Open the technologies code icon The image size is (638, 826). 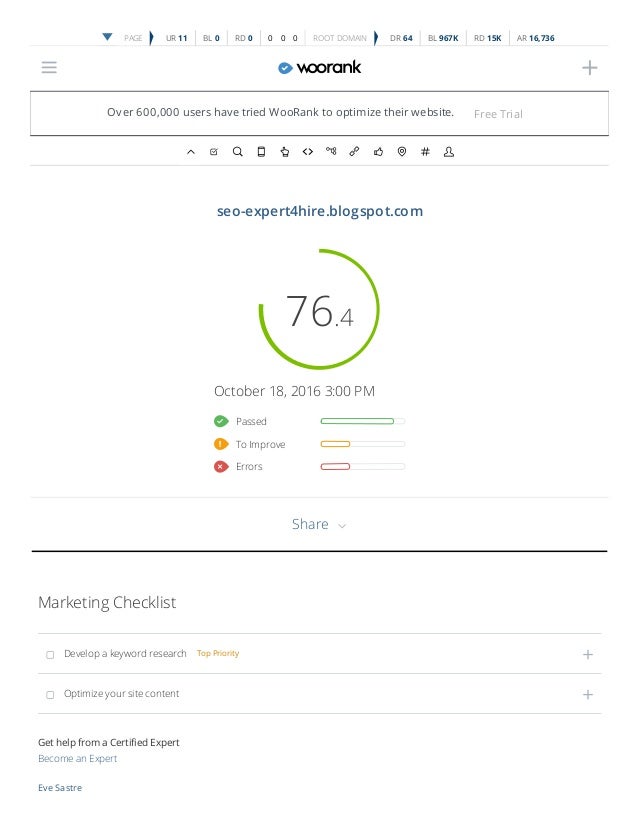click(308, 152)
